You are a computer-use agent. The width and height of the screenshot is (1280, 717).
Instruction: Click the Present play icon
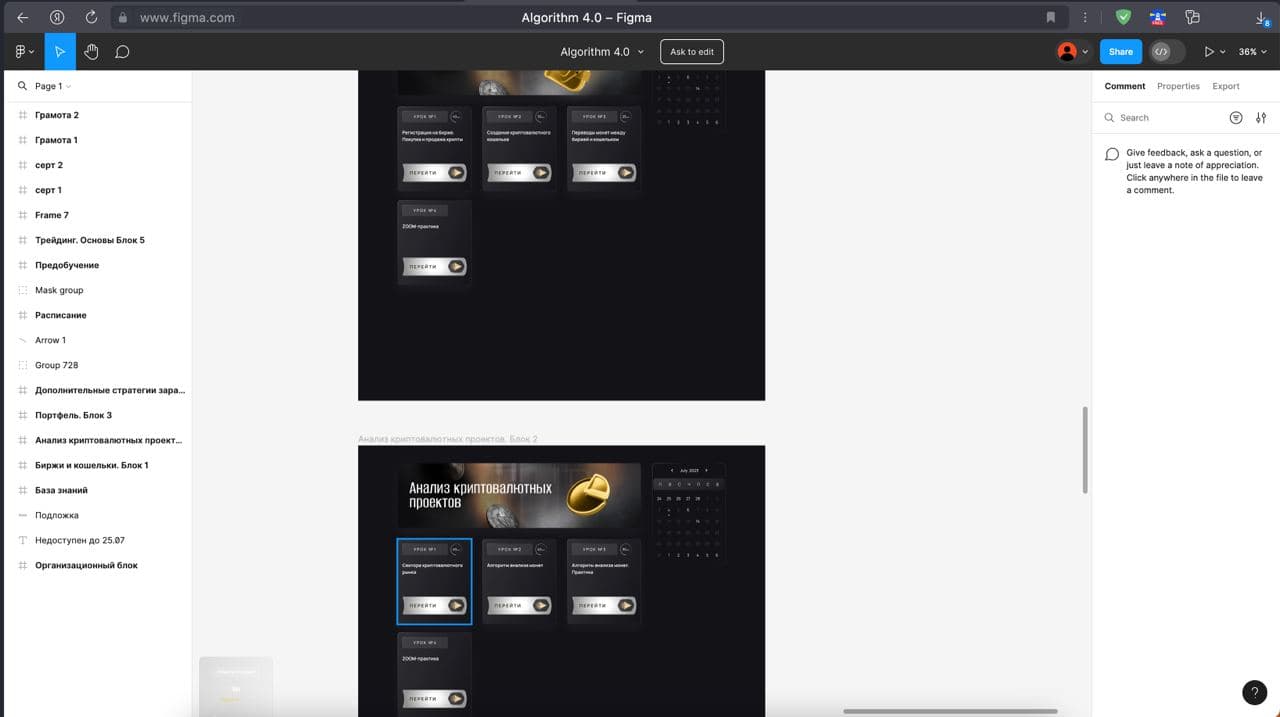[1209, 52]
